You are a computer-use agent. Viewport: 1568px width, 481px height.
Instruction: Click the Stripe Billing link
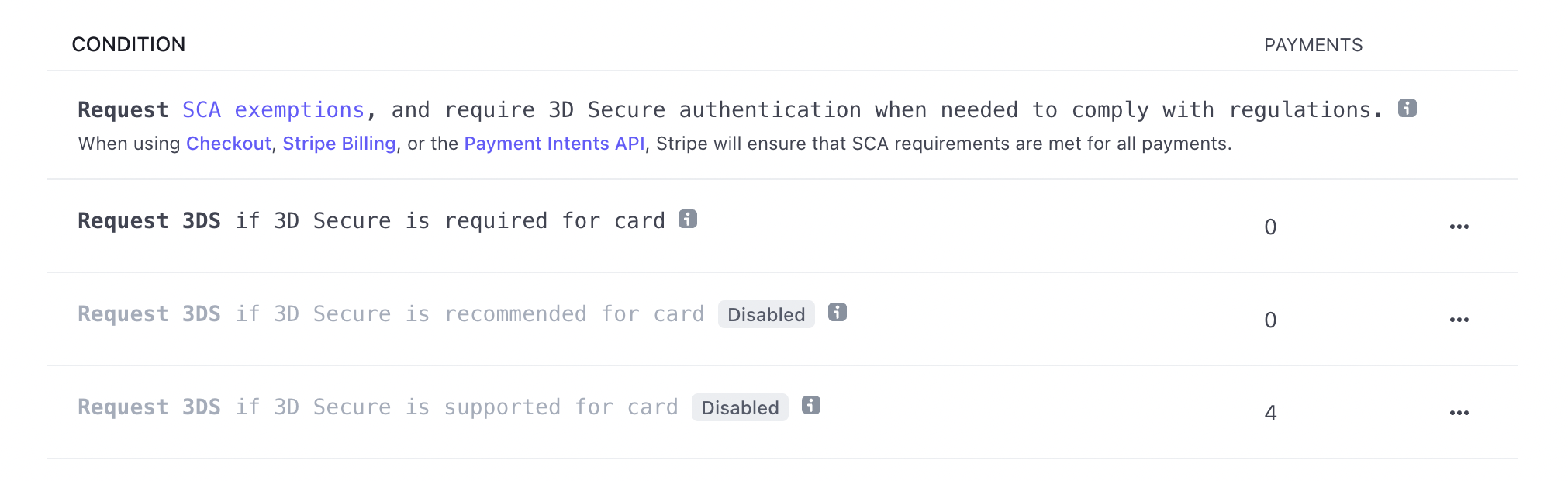[339, 144]
